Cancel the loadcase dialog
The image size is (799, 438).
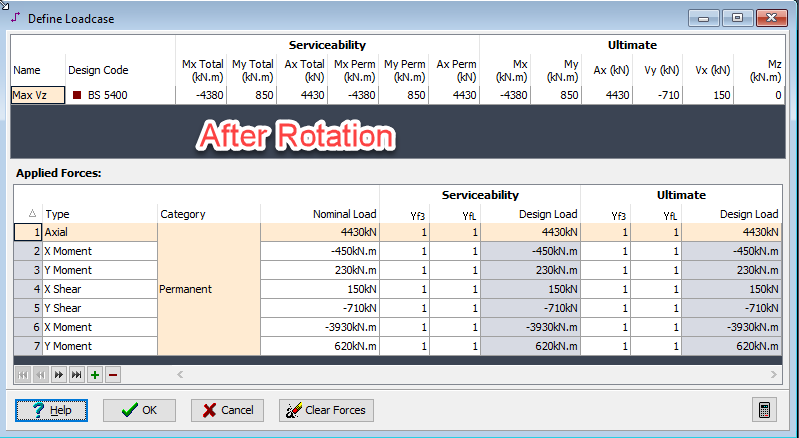pyautogui.click(x=227, y=410)
